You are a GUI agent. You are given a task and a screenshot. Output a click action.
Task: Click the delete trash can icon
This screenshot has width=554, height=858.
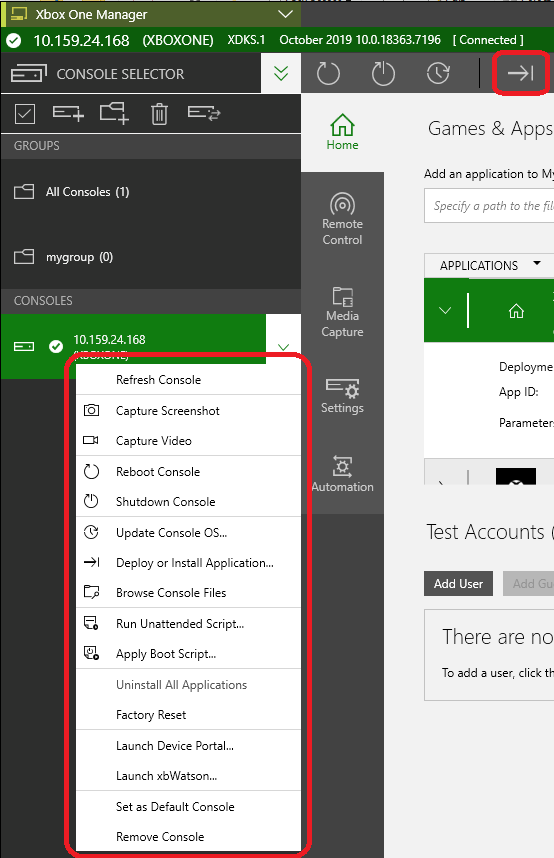tap(159, 114)
